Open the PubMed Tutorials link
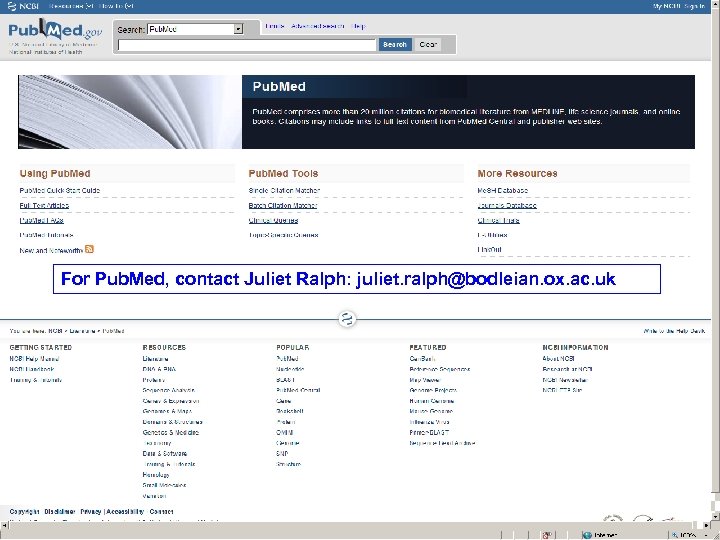This screenshot has height=540, width=720. click(x=46, y=235)
